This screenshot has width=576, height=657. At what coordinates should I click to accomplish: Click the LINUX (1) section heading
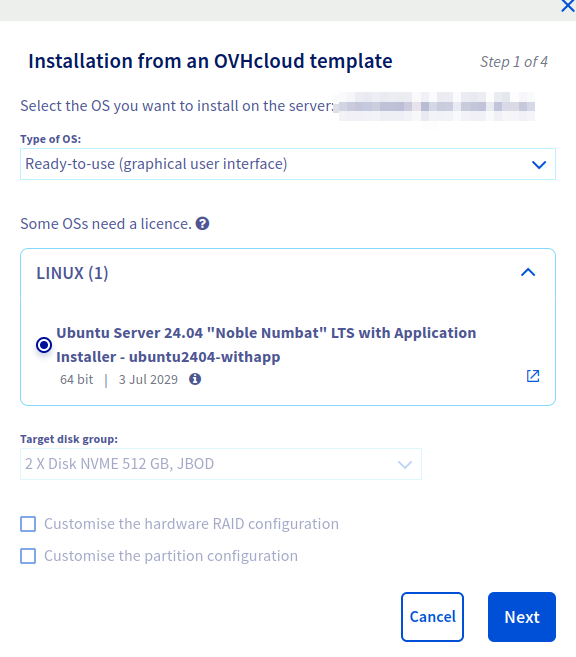[x=72, y=273]
